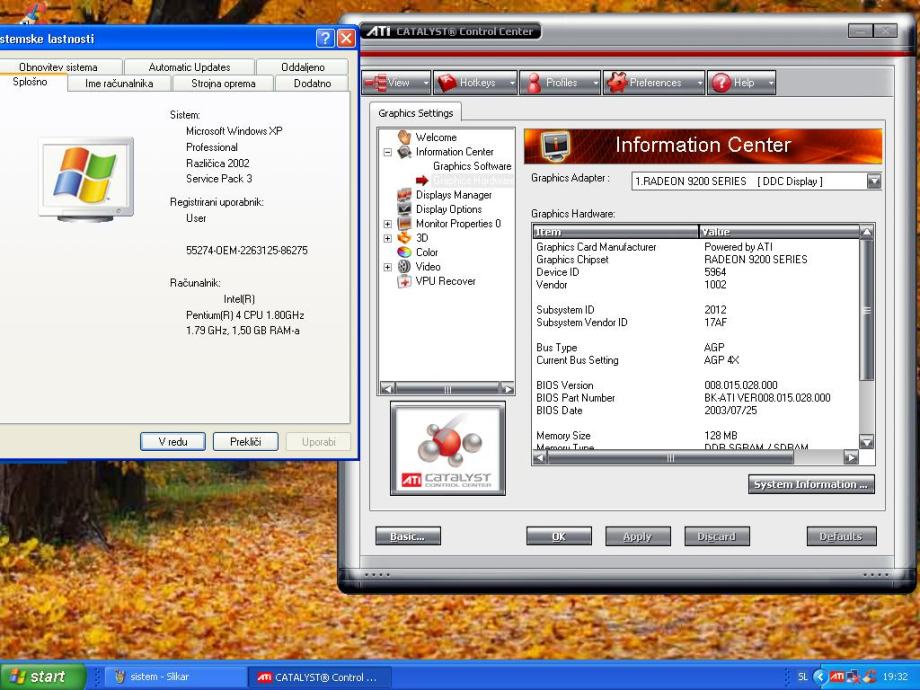
Task: Select Welcome in the settings tree
Action: (436, 137)
